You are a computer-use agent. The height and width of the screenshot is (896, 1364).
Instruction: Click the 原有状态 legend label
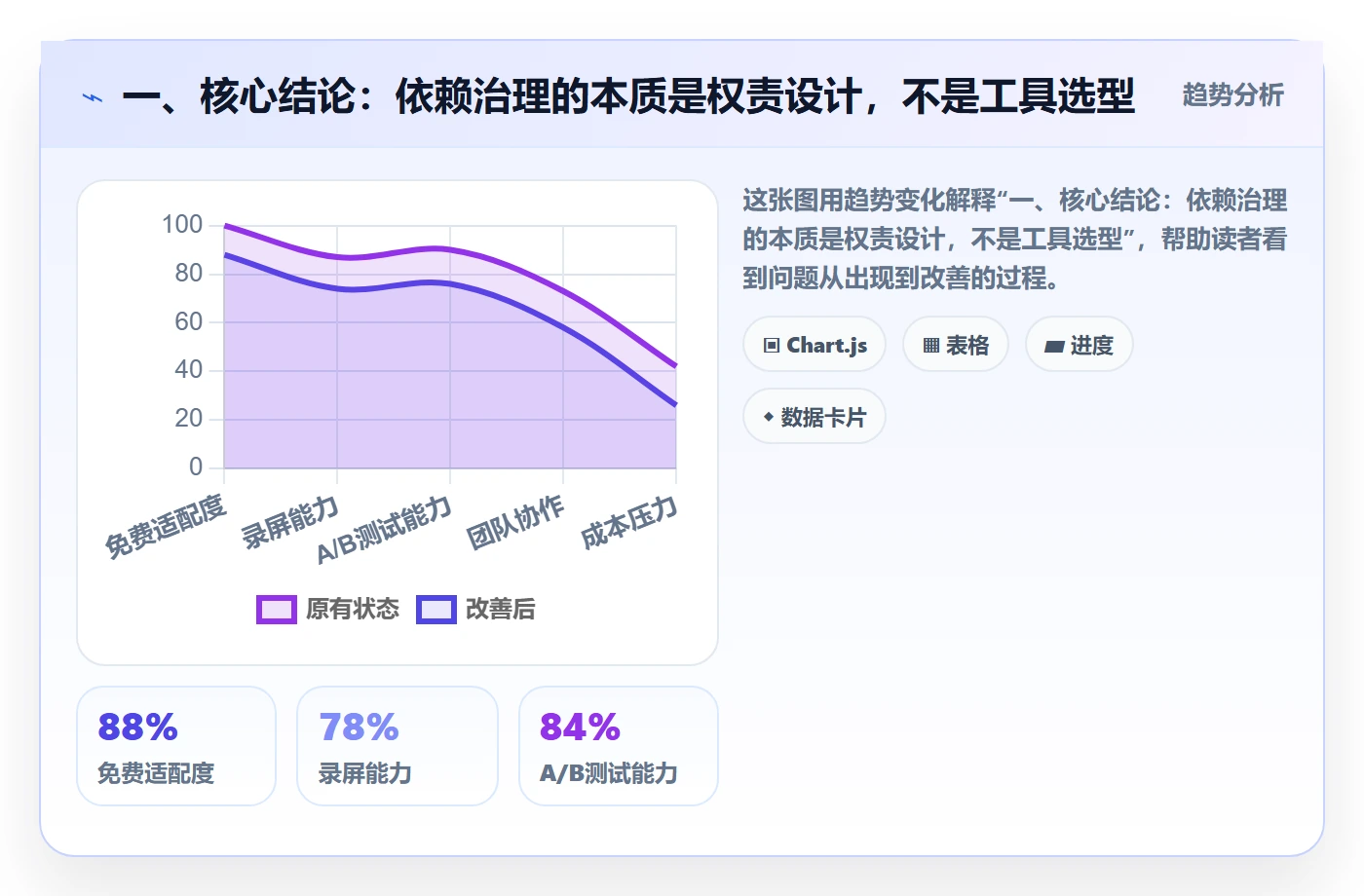tap(353, 610)
